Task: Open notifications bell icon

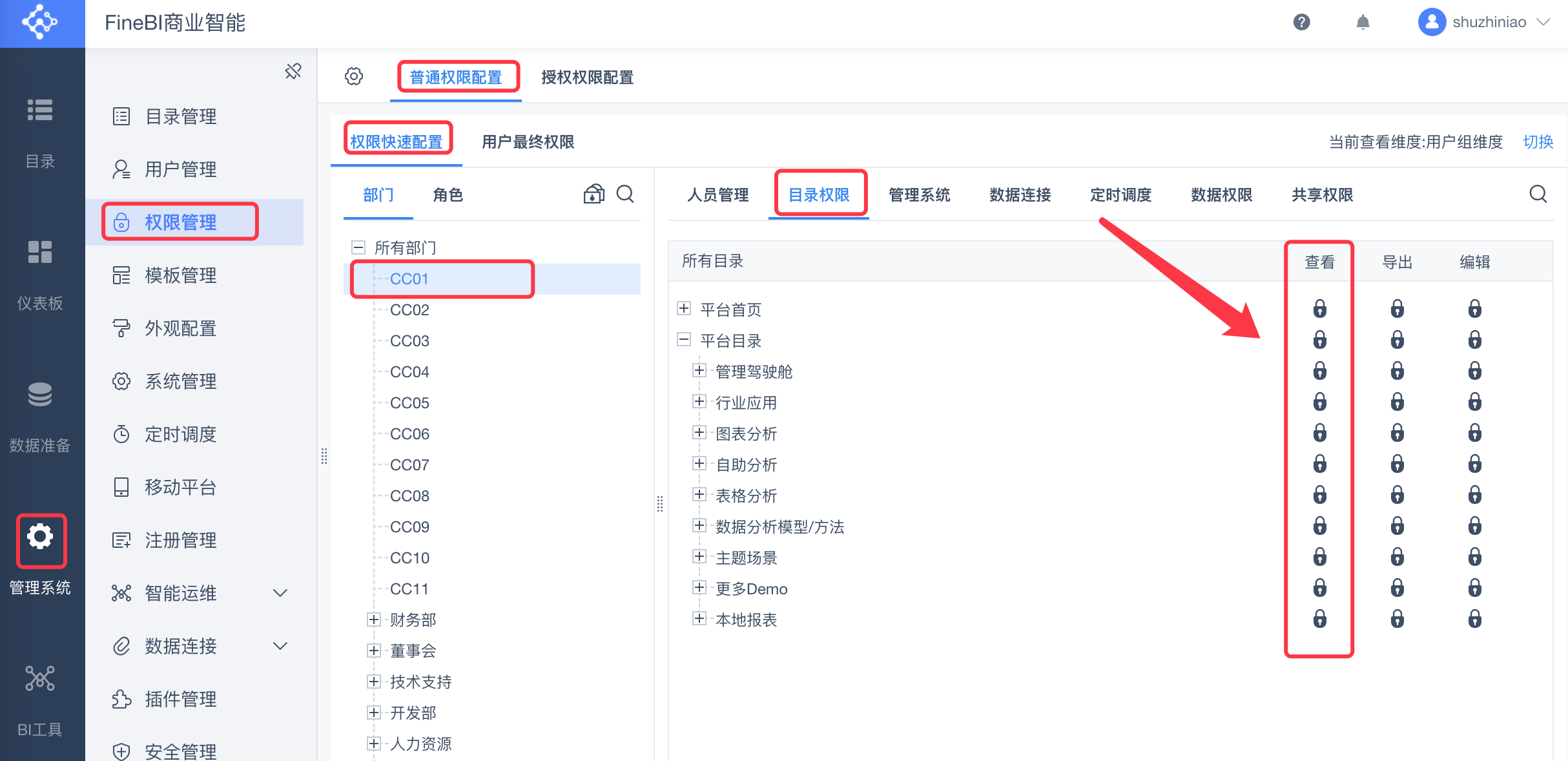Action: tap(1363, 22)
